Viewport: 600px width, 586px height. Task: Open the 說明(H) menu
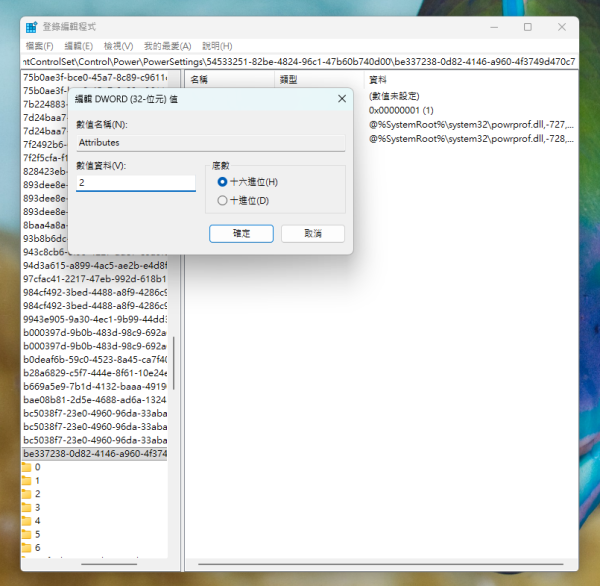coord(217,46)
